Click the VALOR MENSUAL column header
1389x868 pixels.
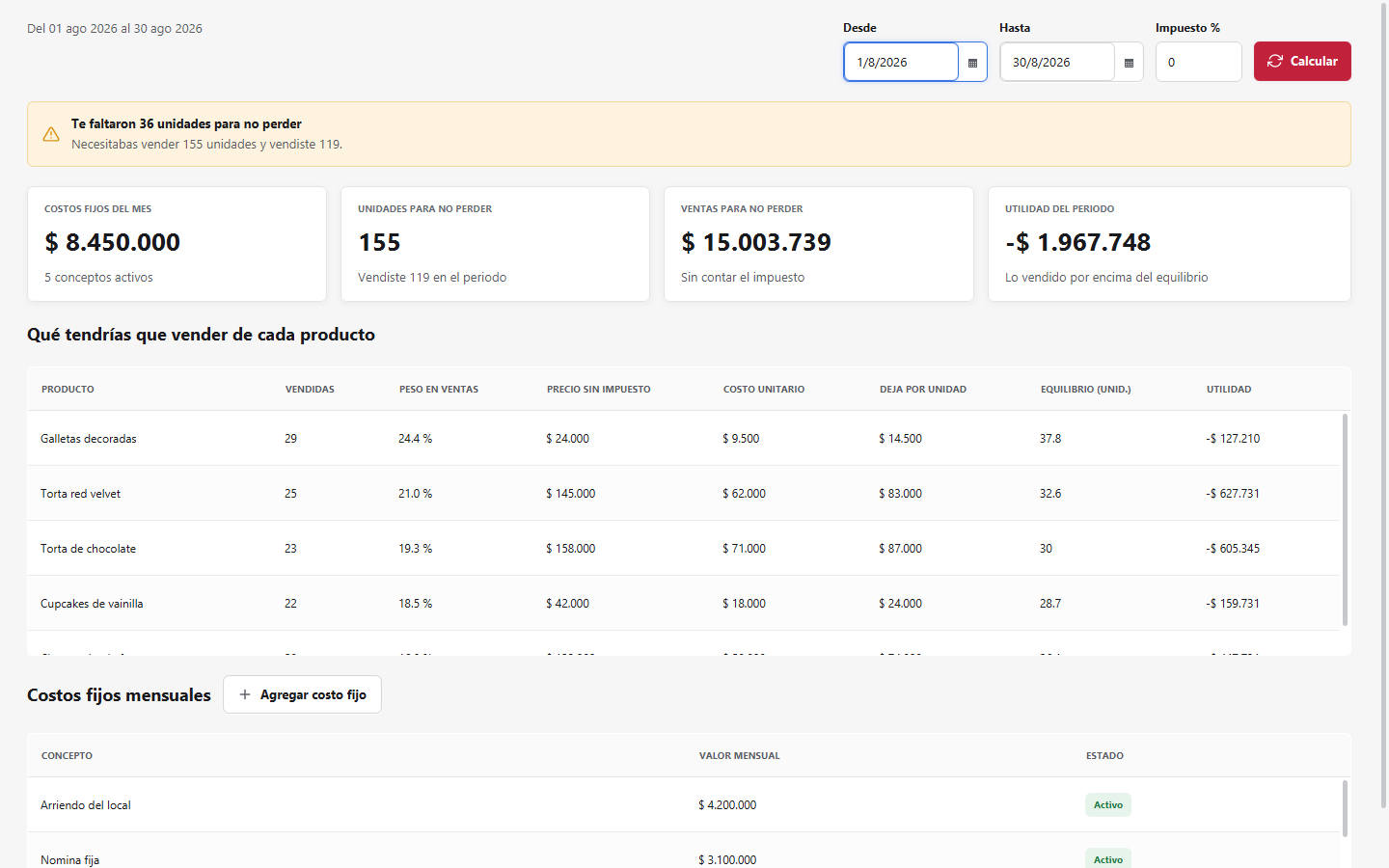click(740, 756)
